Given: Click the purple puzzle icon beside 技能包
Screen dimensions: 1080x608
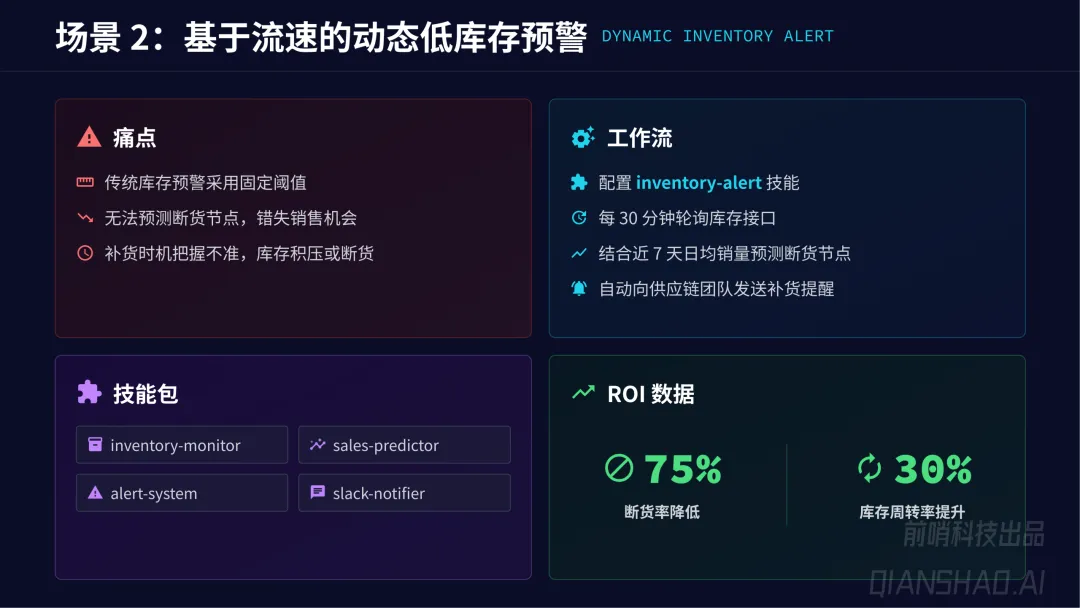Looking at the screenshot, I should pos(89,392).
